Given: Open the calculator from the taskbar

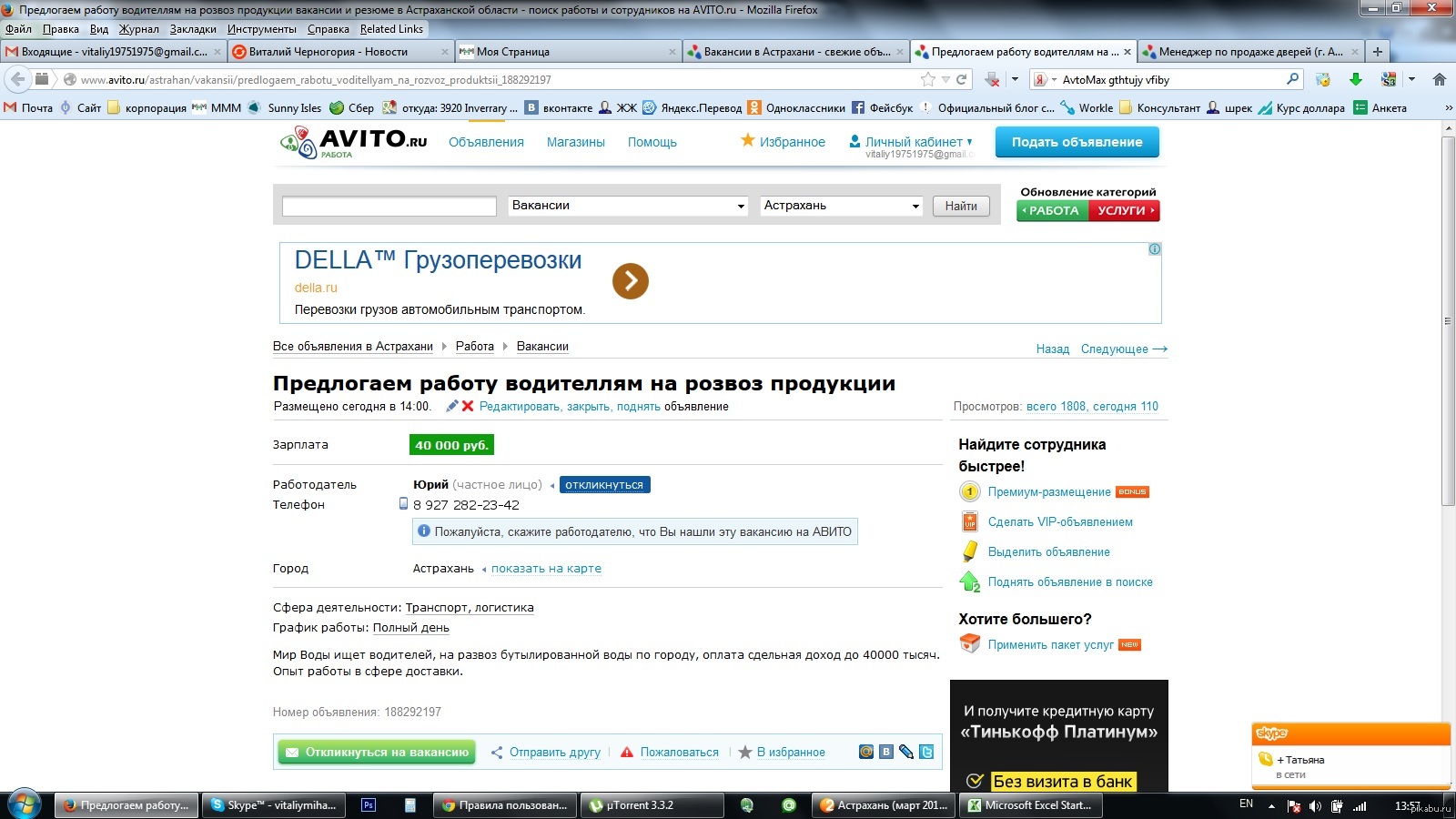Looking at the screenshot, I should (410, 805).
